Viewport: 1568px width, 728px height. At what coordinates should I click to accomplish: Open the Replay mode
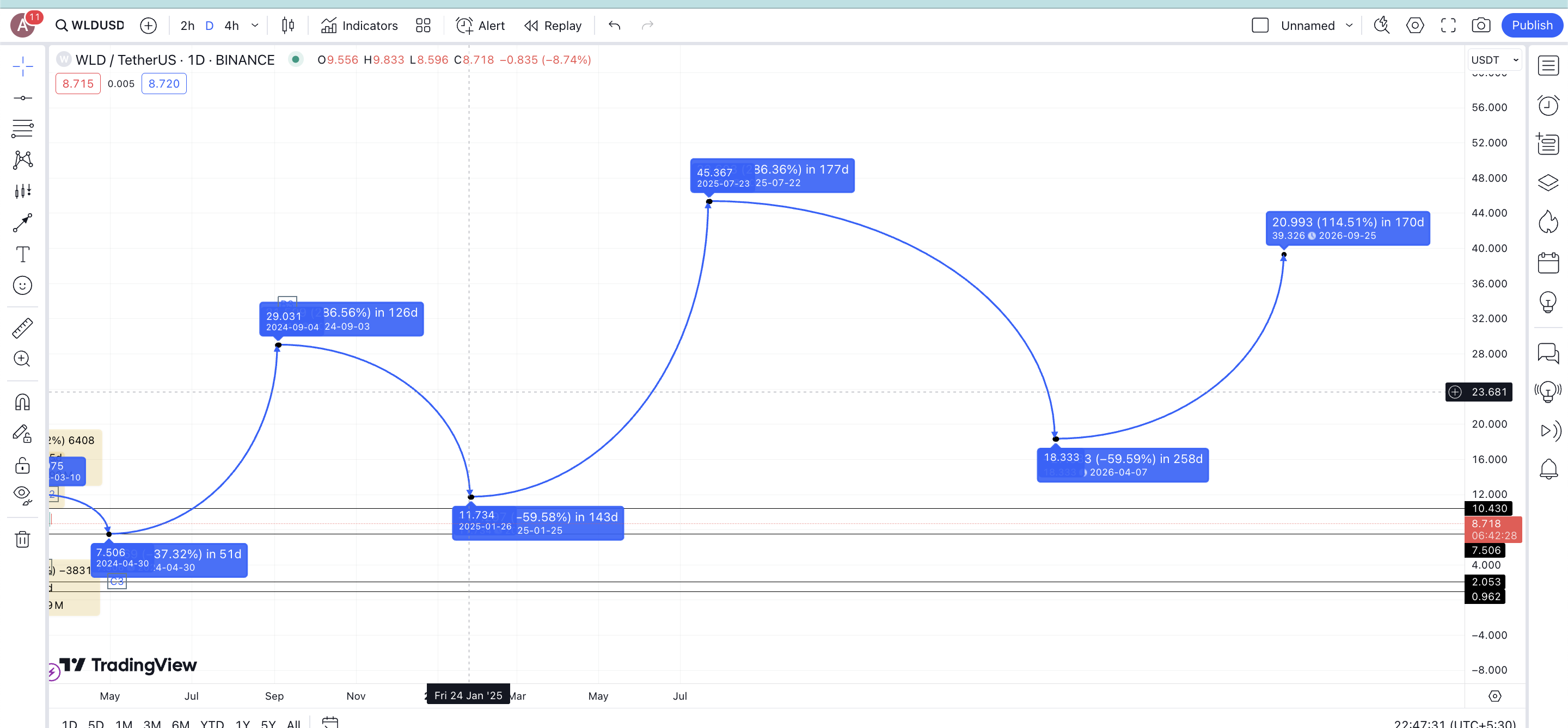[x=553, y=26]
